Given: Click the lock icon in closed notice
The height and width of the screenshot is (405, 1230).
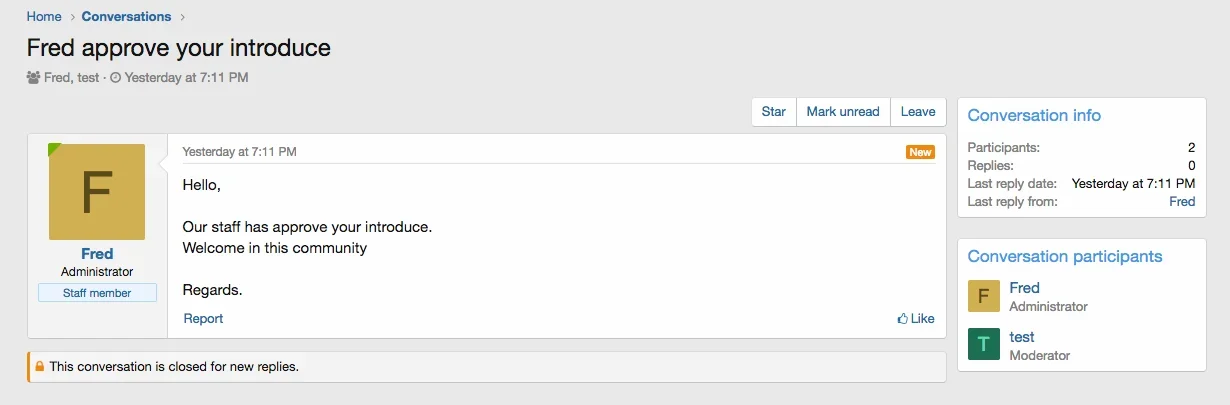Looking at the screenshot, I should 40,367.
